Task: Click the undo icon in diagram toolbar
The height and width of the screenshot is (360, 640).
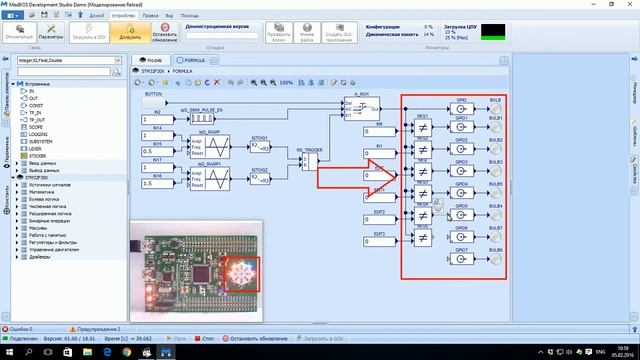Action: pyautogui.click(x=231, y=82)
